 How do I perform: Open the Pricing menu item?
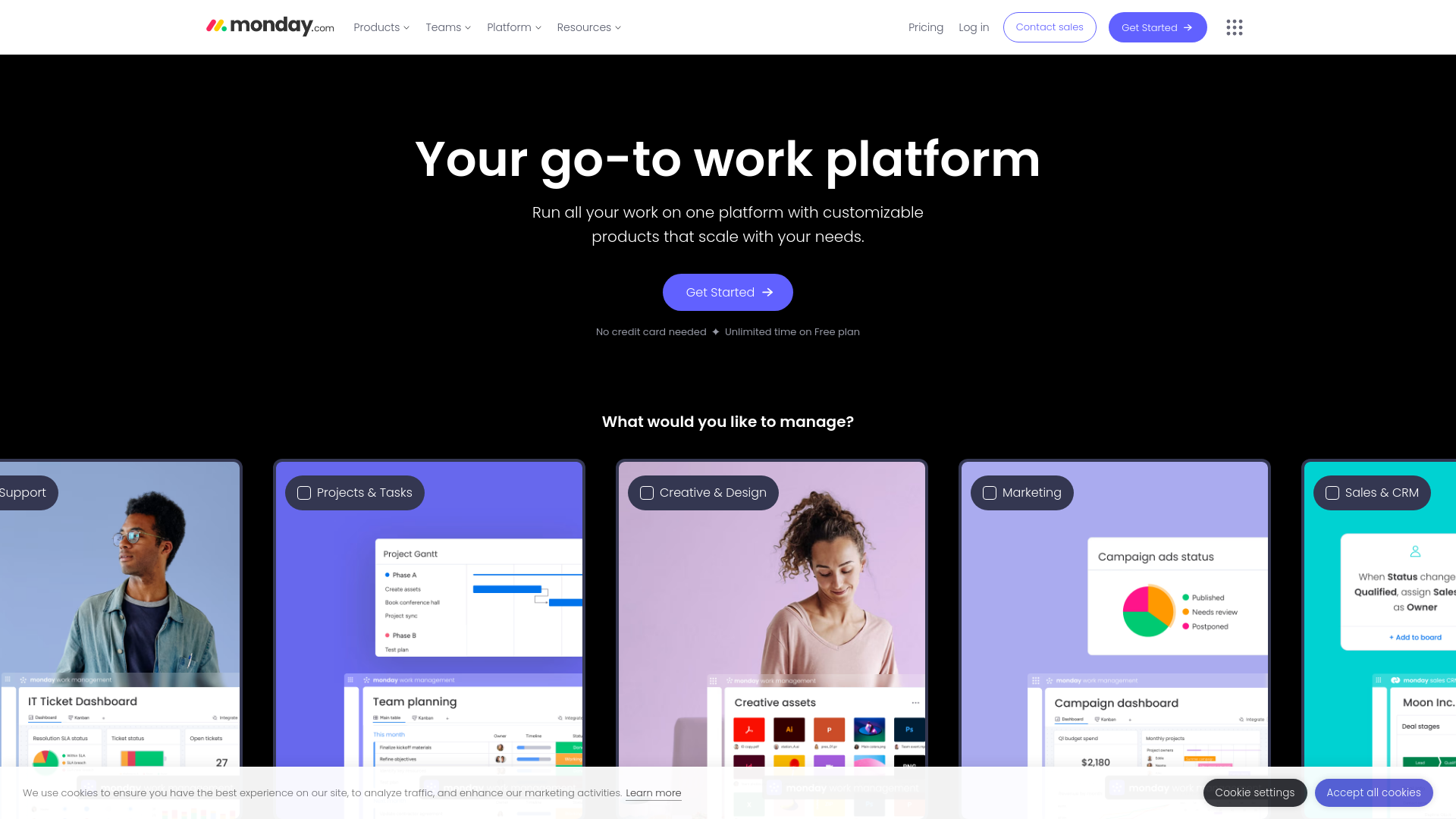tap(925, 27)
